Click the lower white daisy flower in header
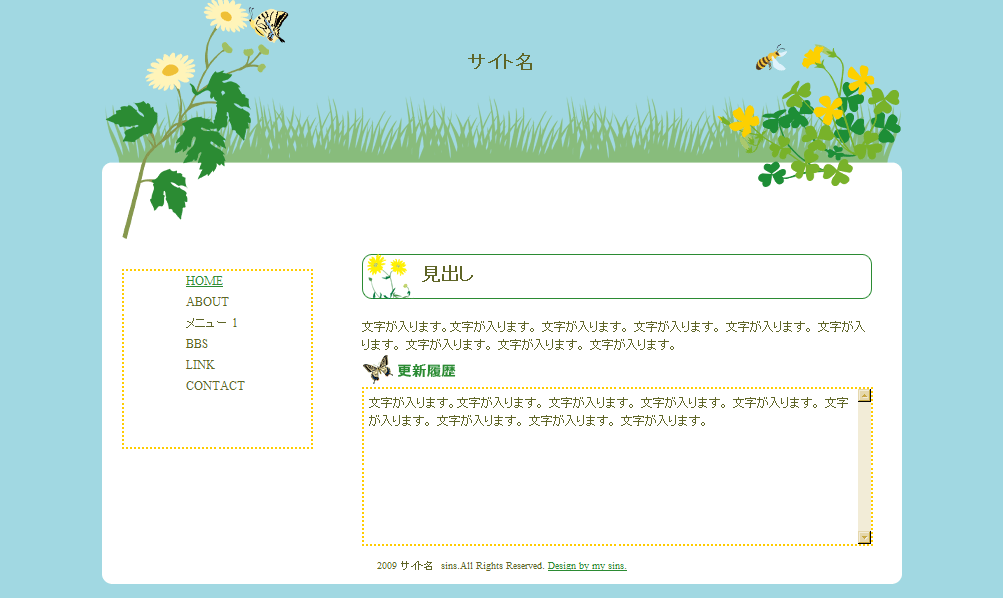The width and height of the screenshot is (1003, 598). (171, 71)
